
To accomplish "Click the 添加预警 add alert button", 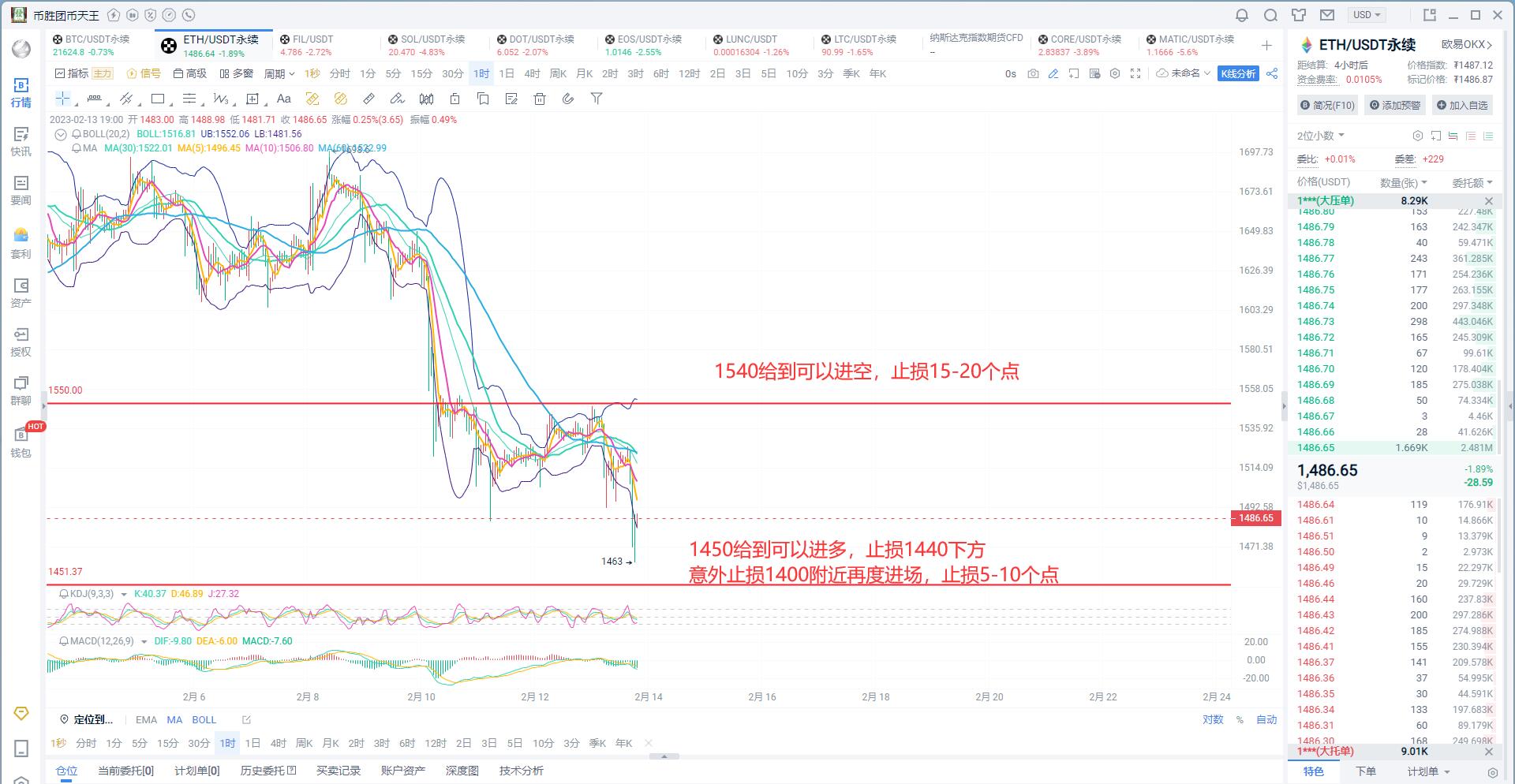I will tap(1396, 105).
